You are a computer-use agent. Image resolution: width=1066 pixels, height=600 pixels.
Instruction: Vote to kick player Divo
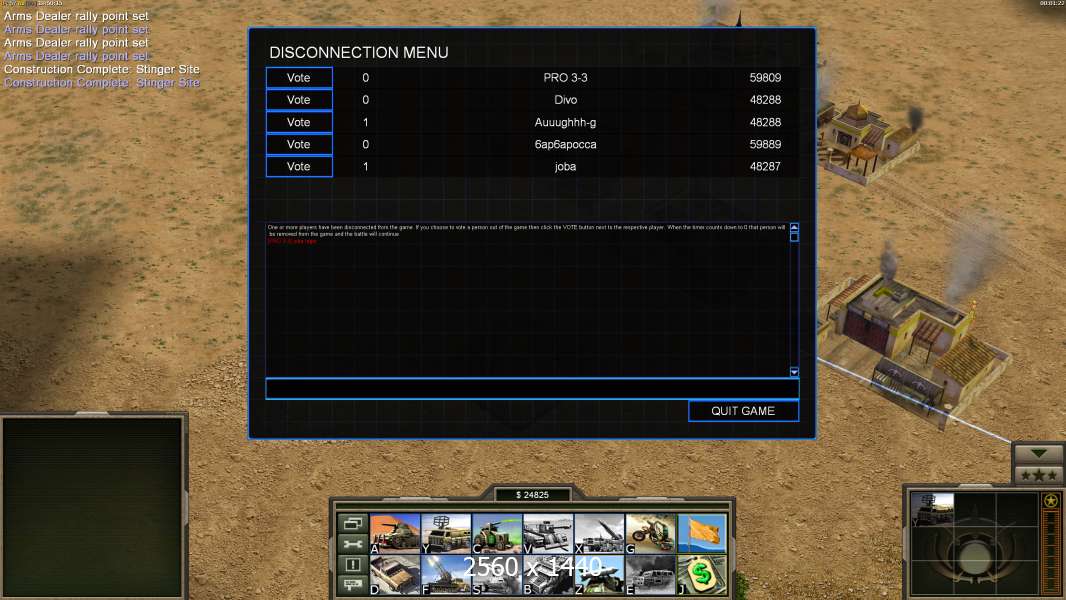(x=299, y=100)
